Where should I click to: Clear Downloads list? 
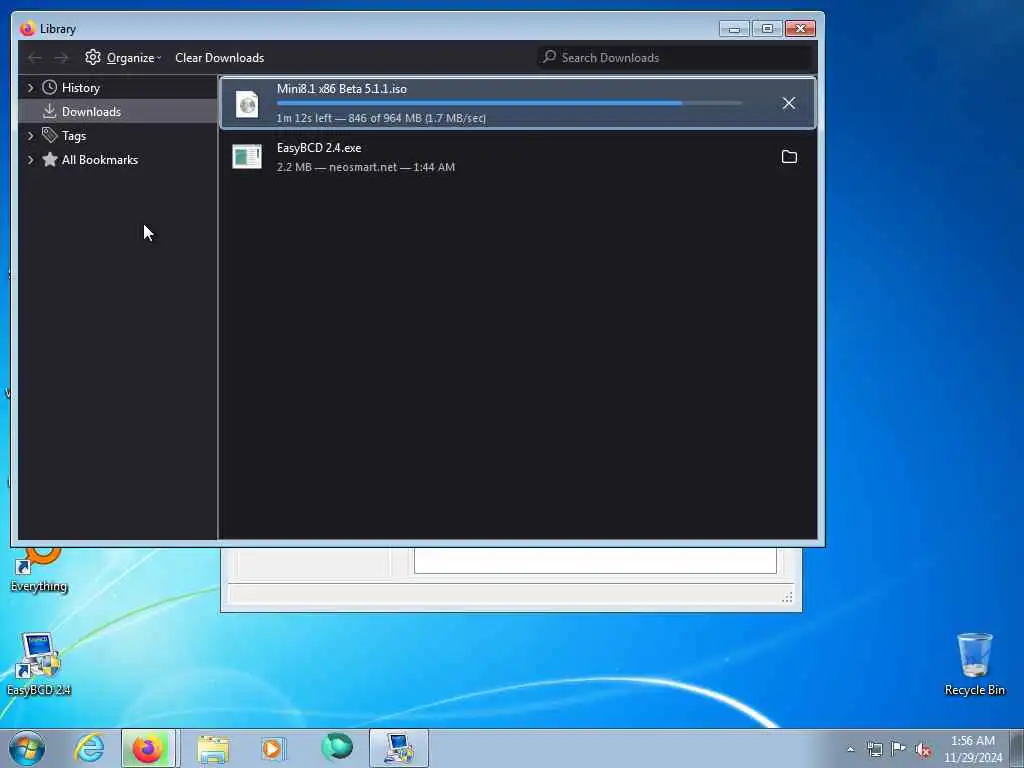(219, 57)
